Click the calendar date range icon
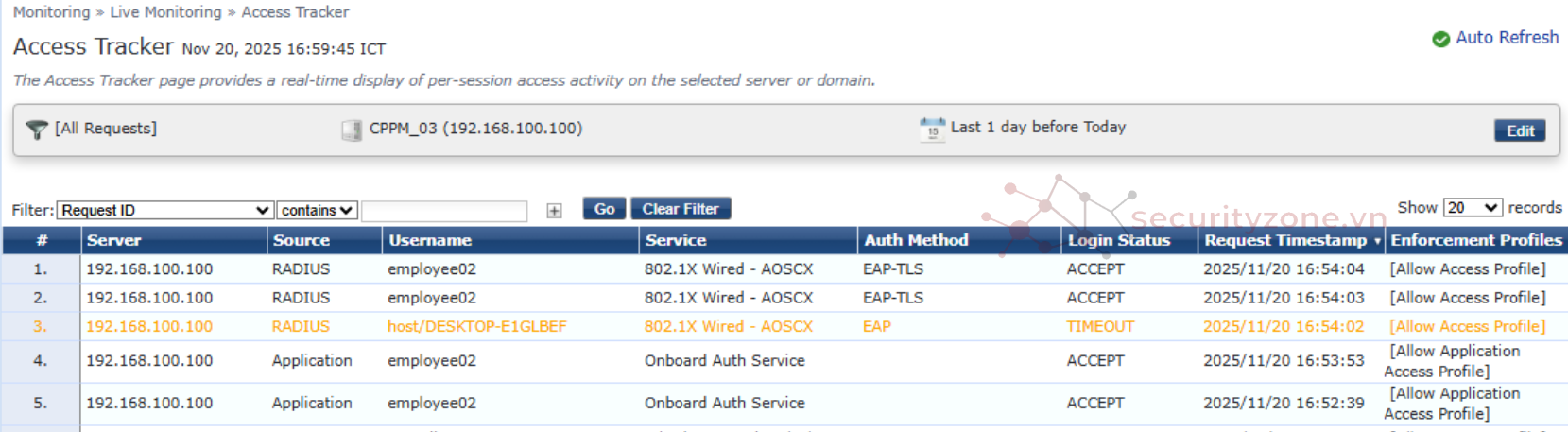 pos(932,129)
